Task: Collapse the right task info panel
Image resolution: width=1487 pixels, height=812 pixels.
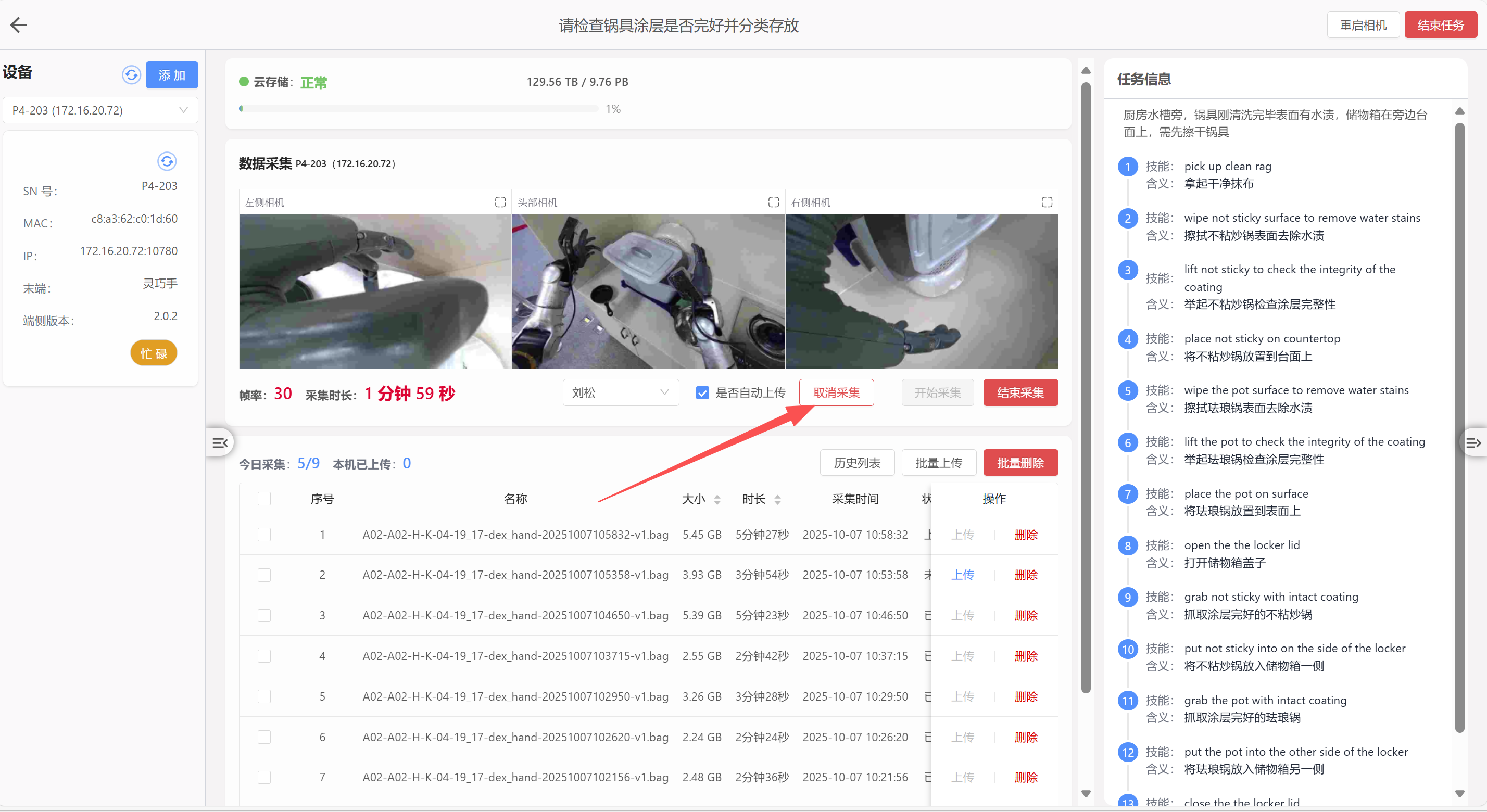Action: tap(1472, 442)
